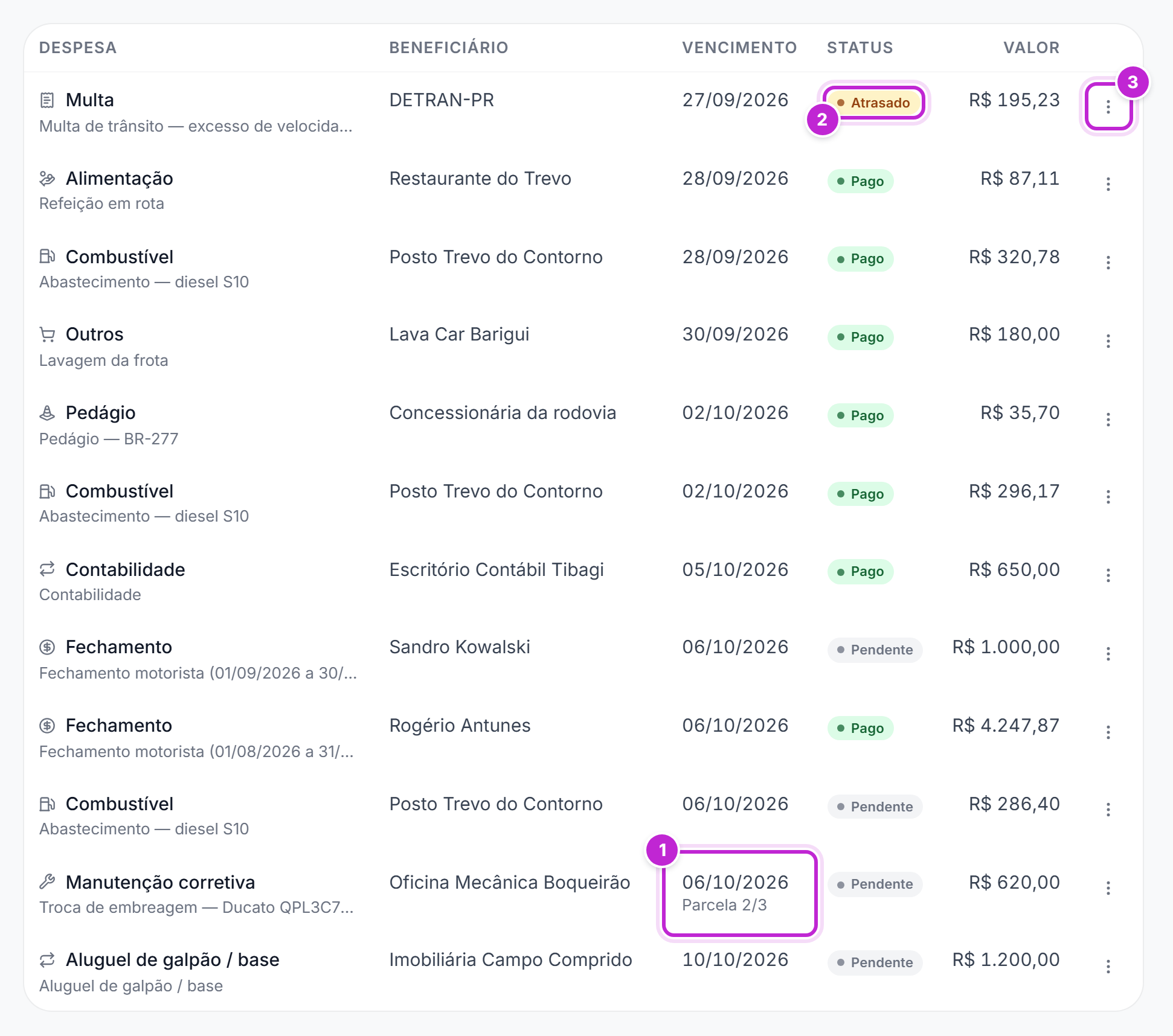Viewport: 1173px width, 1036px height.
Task: Click Escritório Contábil Tibagi beneficiary
Action: pyautogui.click(x=497, y=570)
